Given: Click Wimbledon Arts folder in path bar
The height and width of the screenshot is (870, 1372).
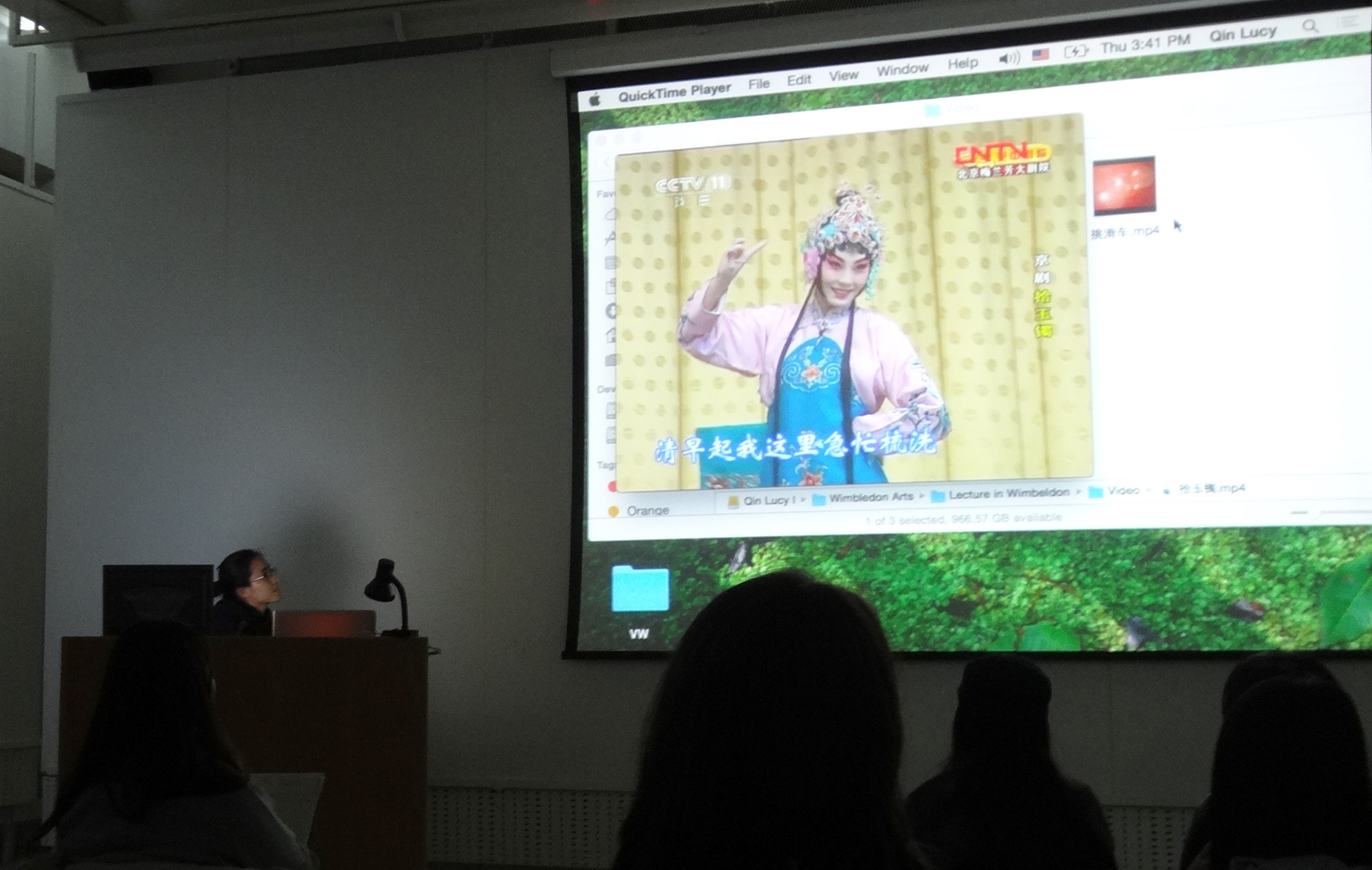Looking at the screenshot, I should coord(863,497).
